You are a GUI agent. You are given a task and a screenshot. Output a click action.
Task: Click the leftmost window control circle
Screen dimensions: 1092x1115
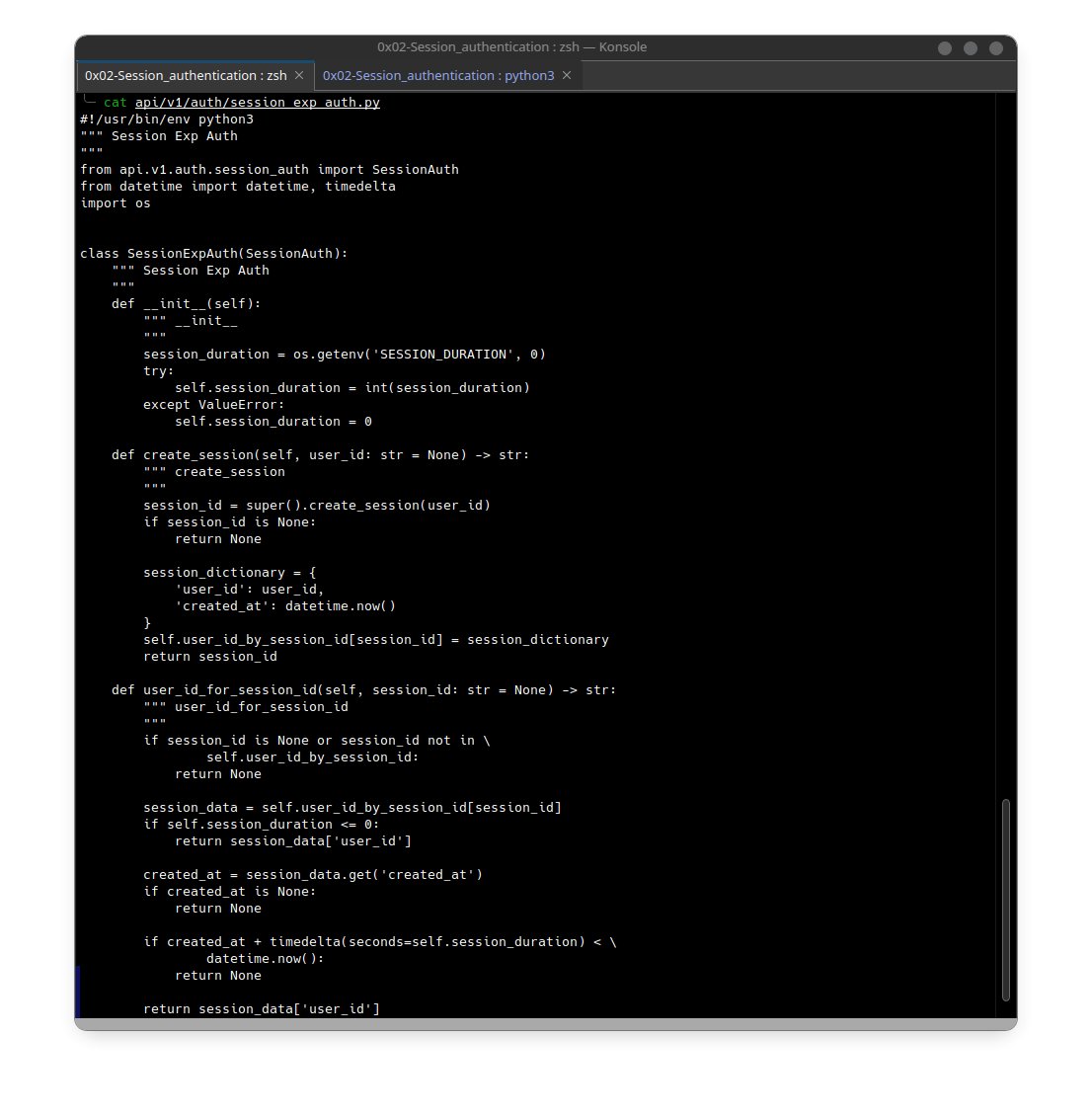(x=945, y=47)
